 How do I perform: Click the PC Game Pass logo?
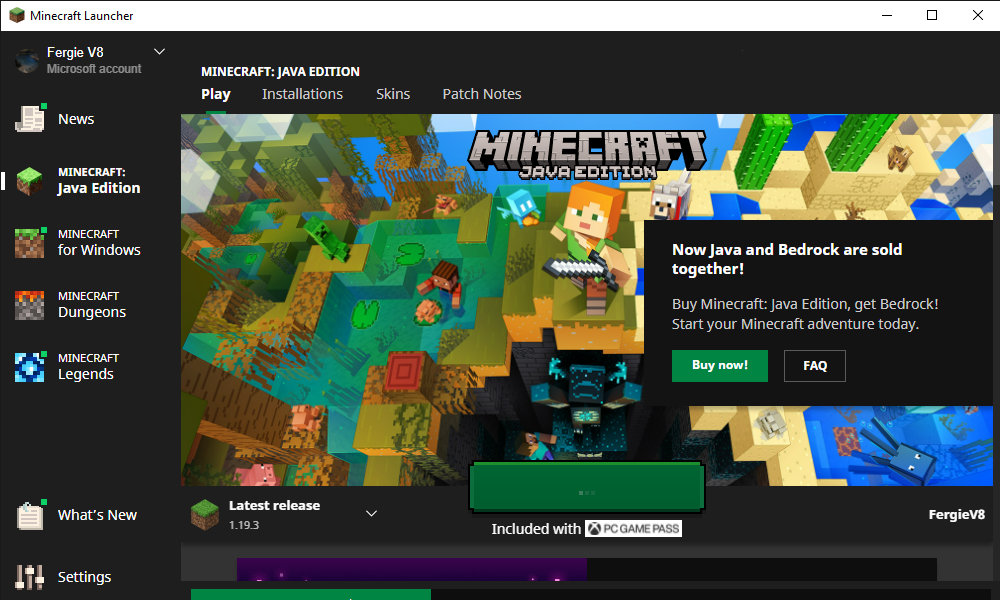tap(633, 529)
